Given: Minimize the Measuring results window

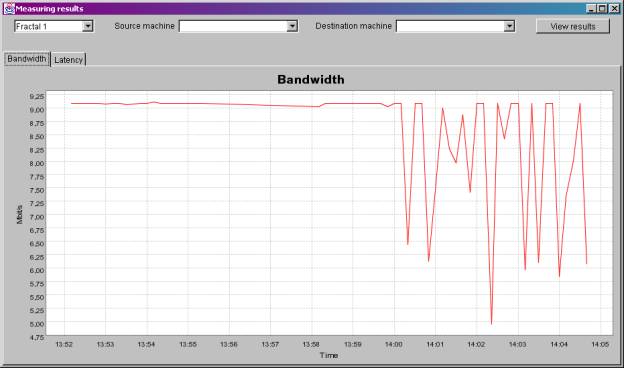Looking at the screenshot, I should (591, 8).
